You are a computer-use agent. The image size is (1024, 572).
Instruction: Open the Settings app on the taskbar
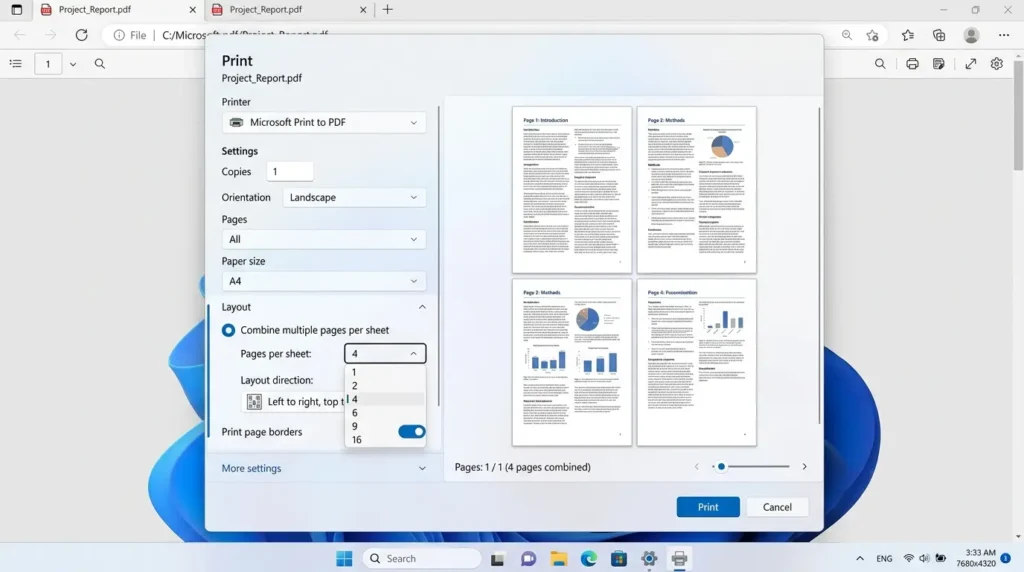[x=648, y=559]
